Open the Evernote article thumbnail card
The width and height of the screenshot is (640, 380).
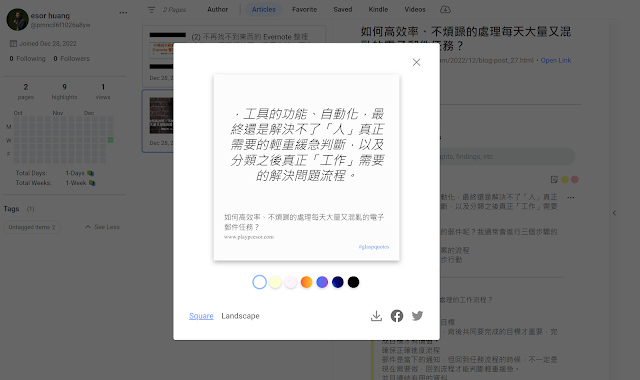167,50
